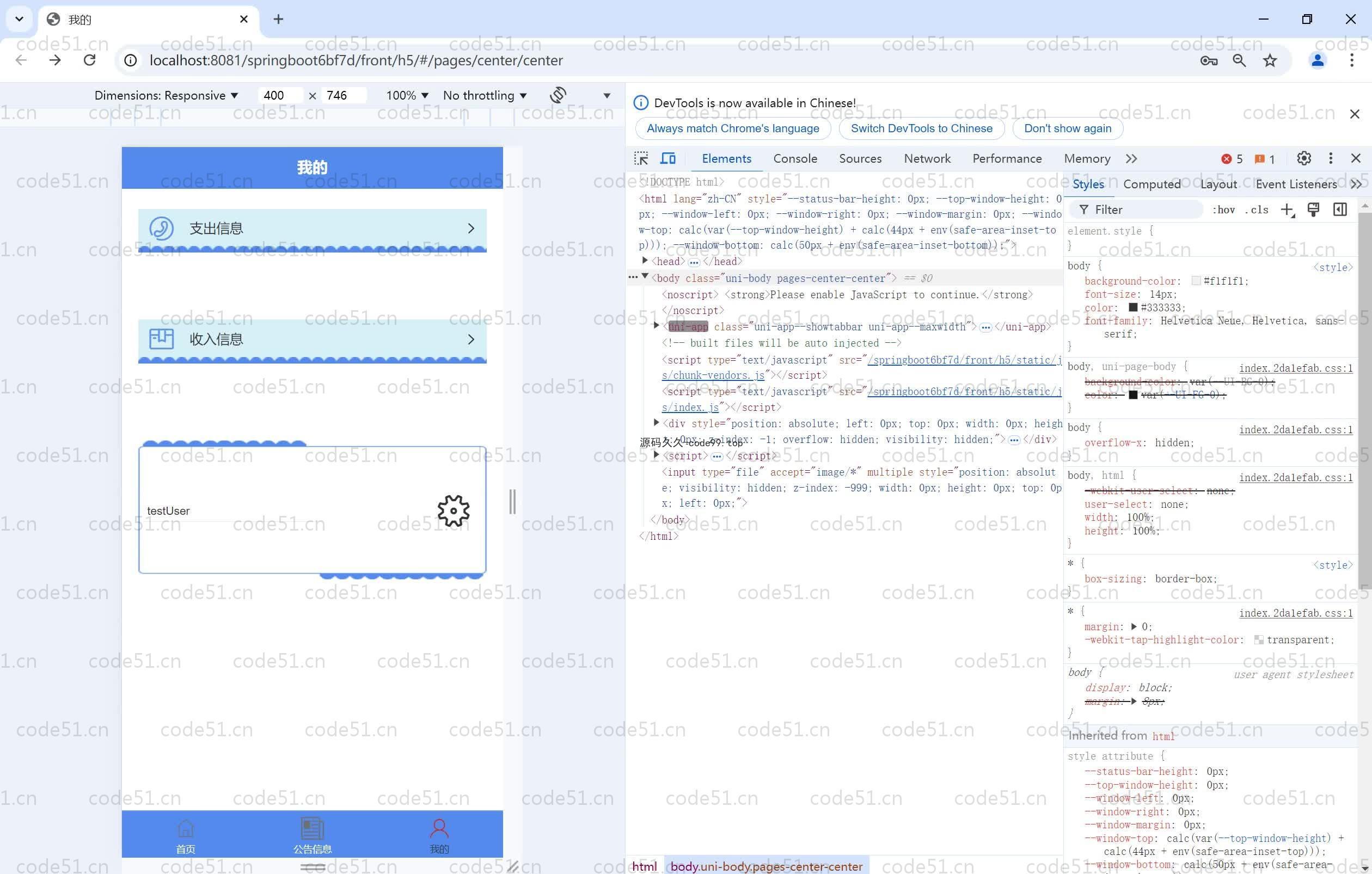Click Don't show again
This screenshot has width=1372, height=874.
[1067, 128]
